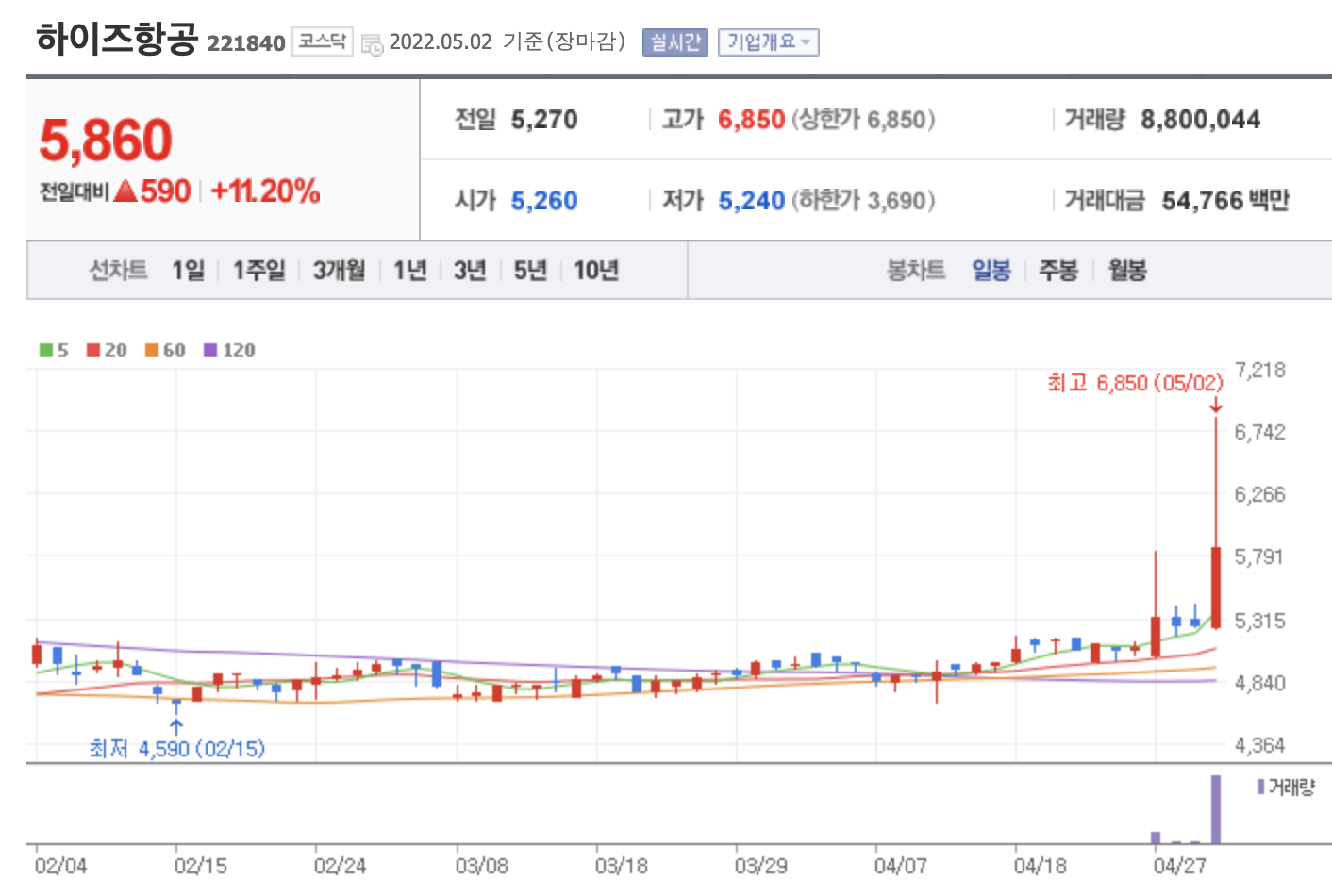1332x896 pixels.
Task: Click orange 60-day moving average legend swatch
Action: click(152, 350)
